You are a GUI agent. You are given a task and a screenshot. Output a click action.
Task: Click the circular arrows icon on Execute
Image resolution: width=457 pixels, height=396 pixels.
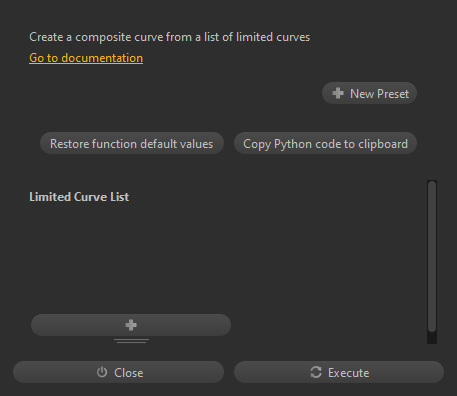pyautogui.click(x=316, y=372)
